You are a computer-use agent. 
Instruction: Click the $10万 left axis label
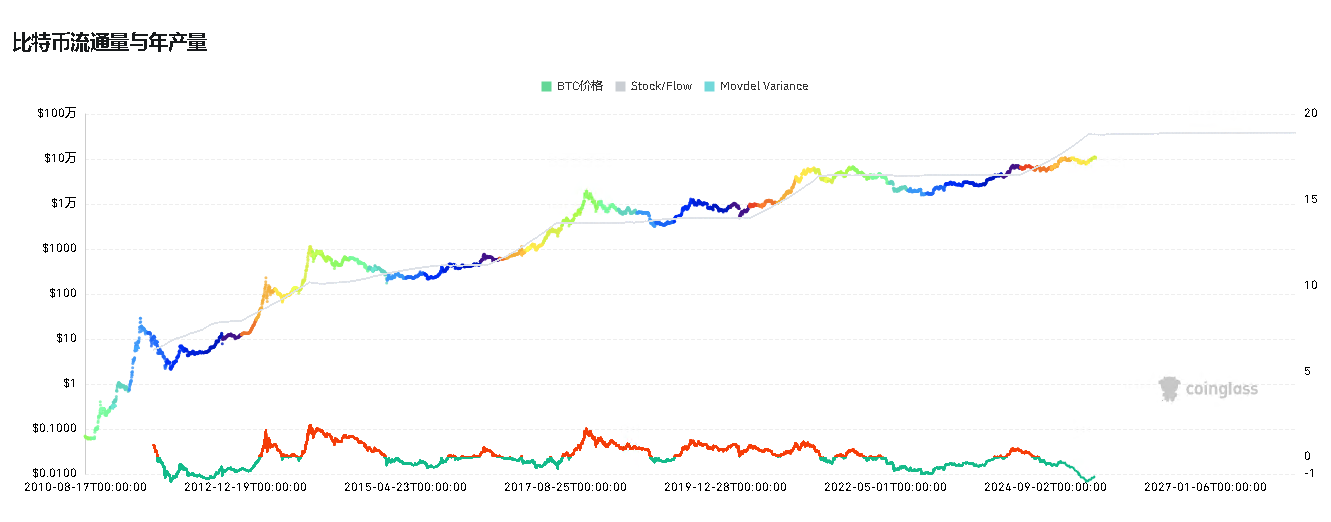click(58, 158)
